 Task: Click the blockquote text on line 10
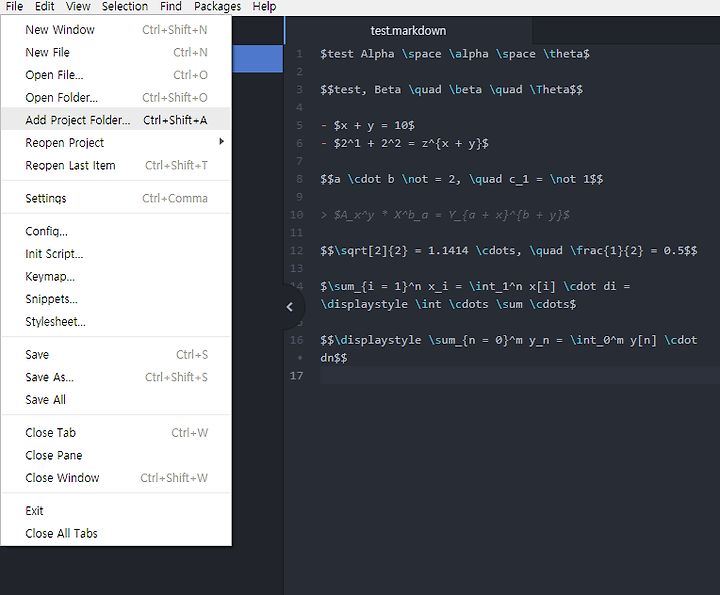point(445,214)
